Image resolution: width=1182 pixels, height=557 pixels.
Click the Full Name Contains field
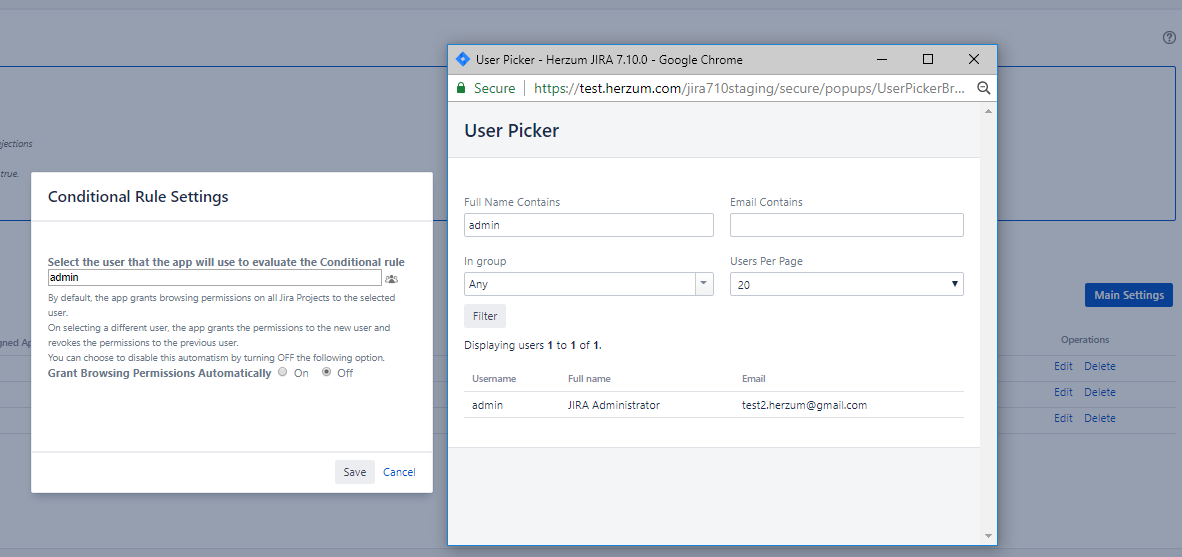point(589,225)
